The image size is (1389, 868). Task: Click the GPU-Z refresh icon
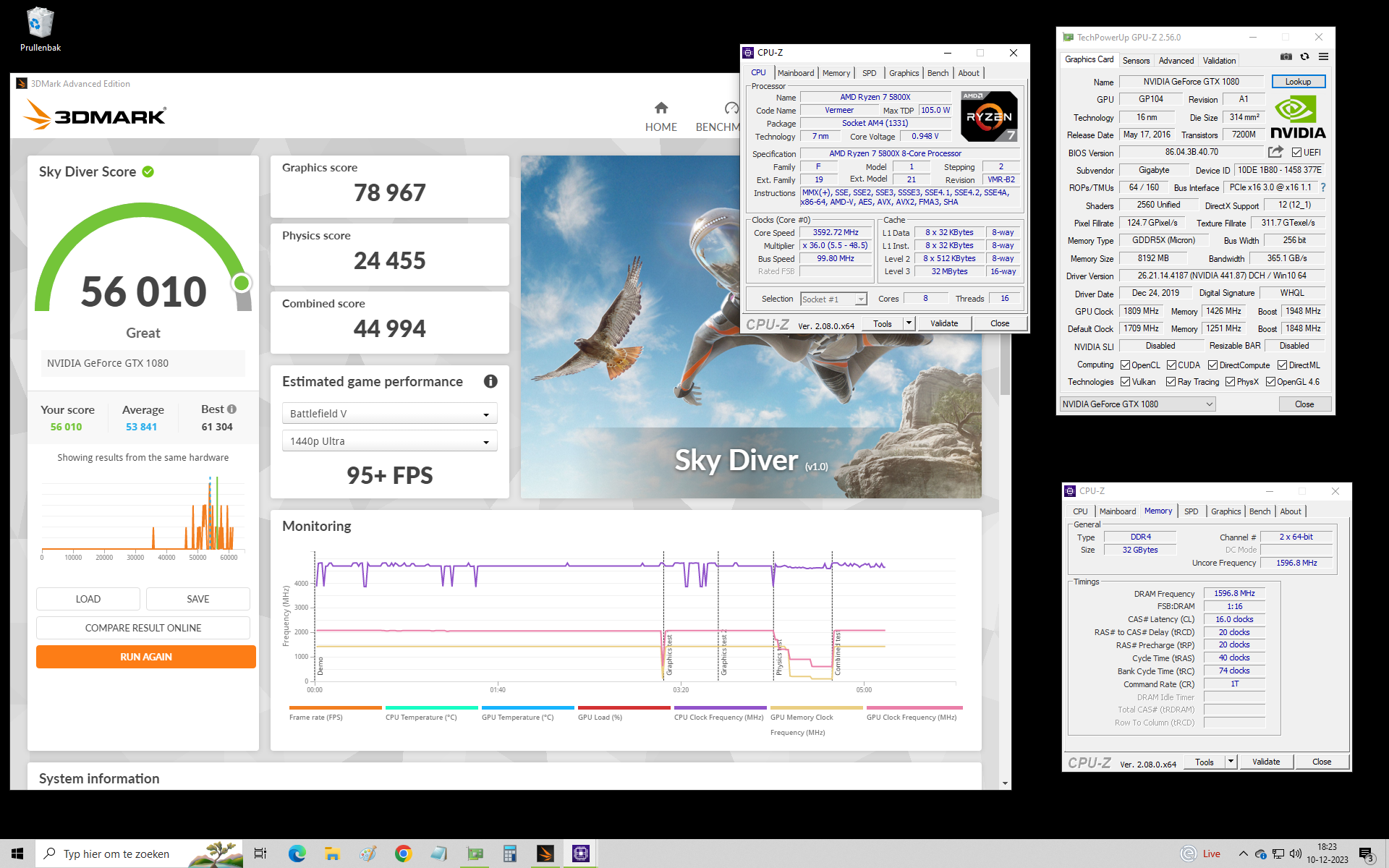coord(1304,56)
